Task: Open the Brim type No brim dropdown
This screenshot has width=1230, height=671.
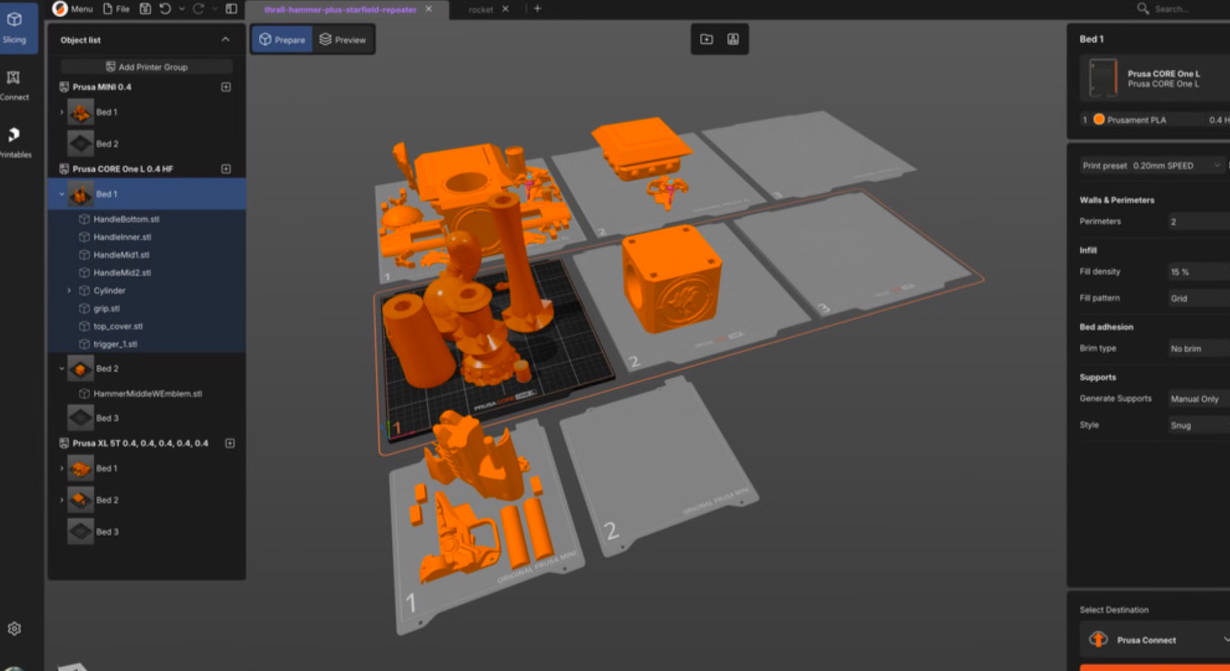Action: coord(1198,348)
